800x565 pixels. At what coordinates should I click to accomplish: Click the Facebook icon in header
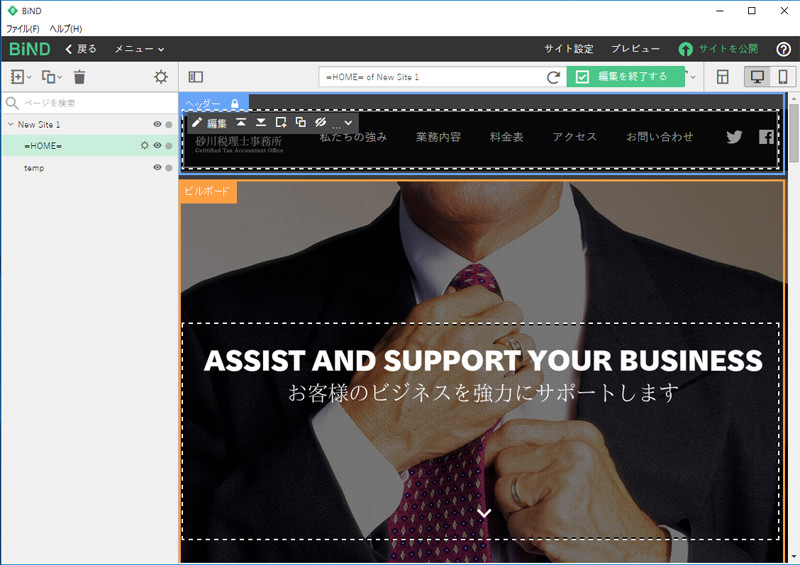click(766, 137)
